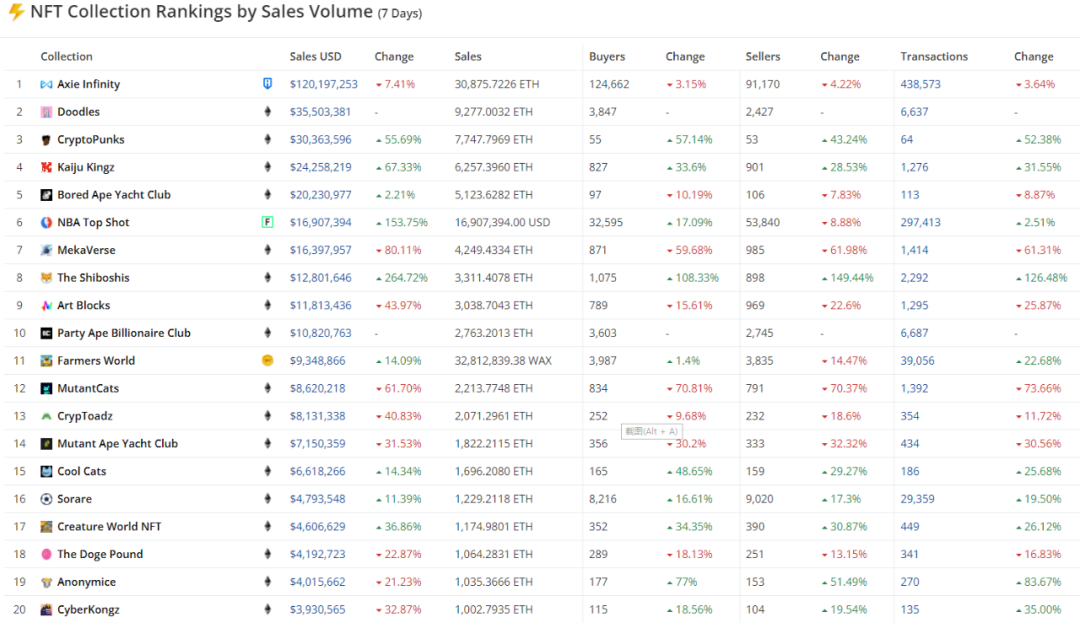Click the $120,197,253 sales value link

click(324, 84)
